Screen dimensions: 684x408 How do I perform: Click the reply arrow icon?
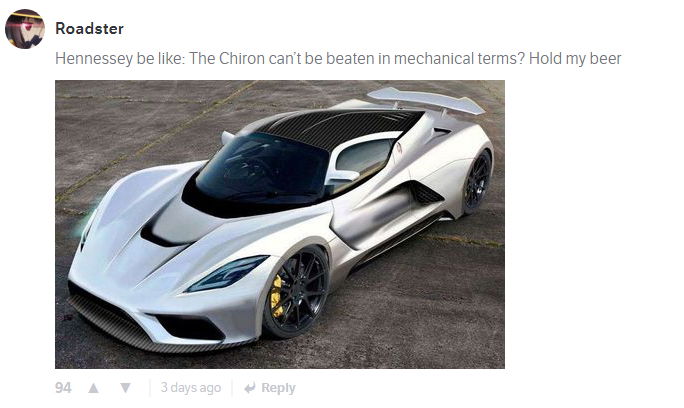[250, 387]
